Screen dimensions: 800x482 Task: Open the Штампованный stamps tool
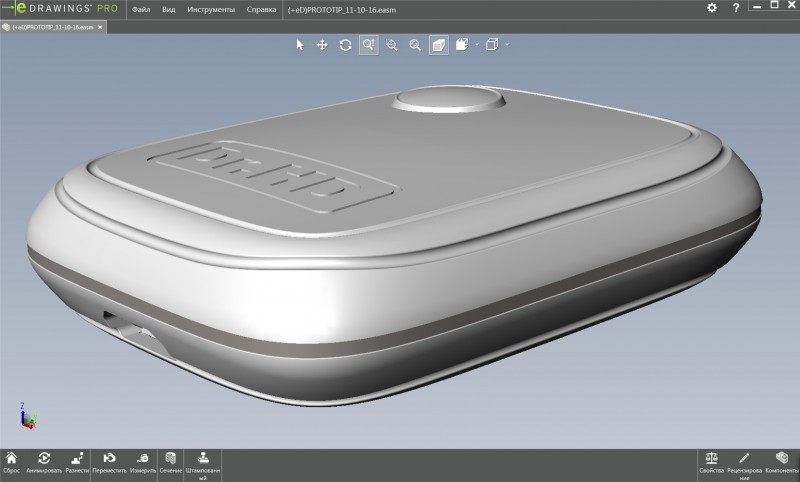click(x=203, y=465)
